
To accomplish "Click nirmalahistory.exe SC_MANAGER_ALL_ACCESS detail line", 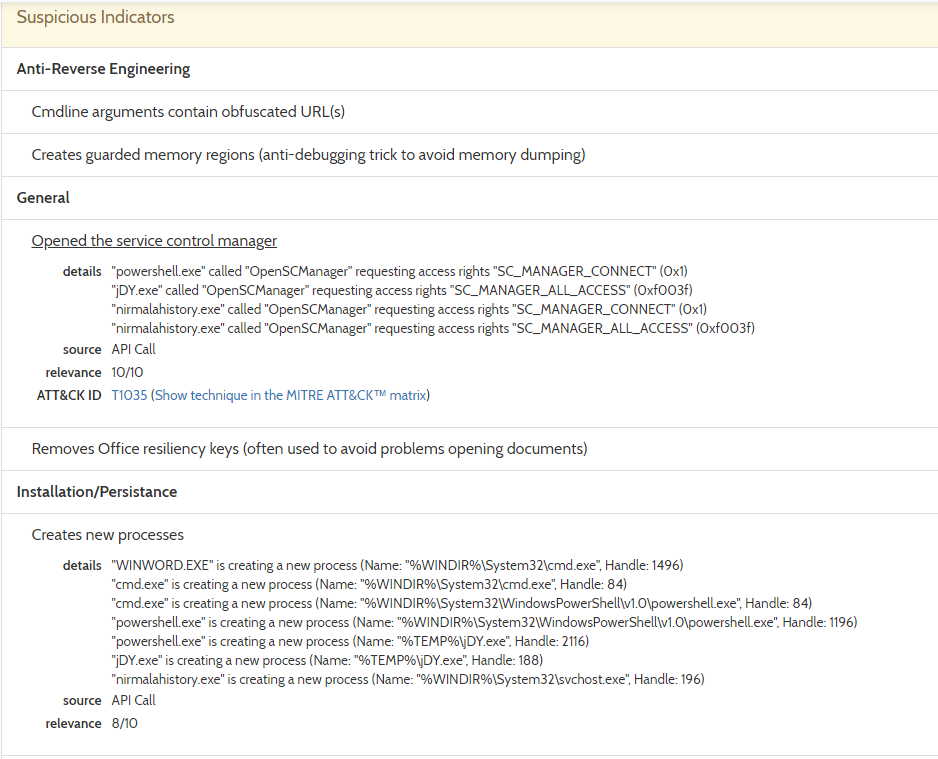I will pyautogui.click(x=433, y=328).
